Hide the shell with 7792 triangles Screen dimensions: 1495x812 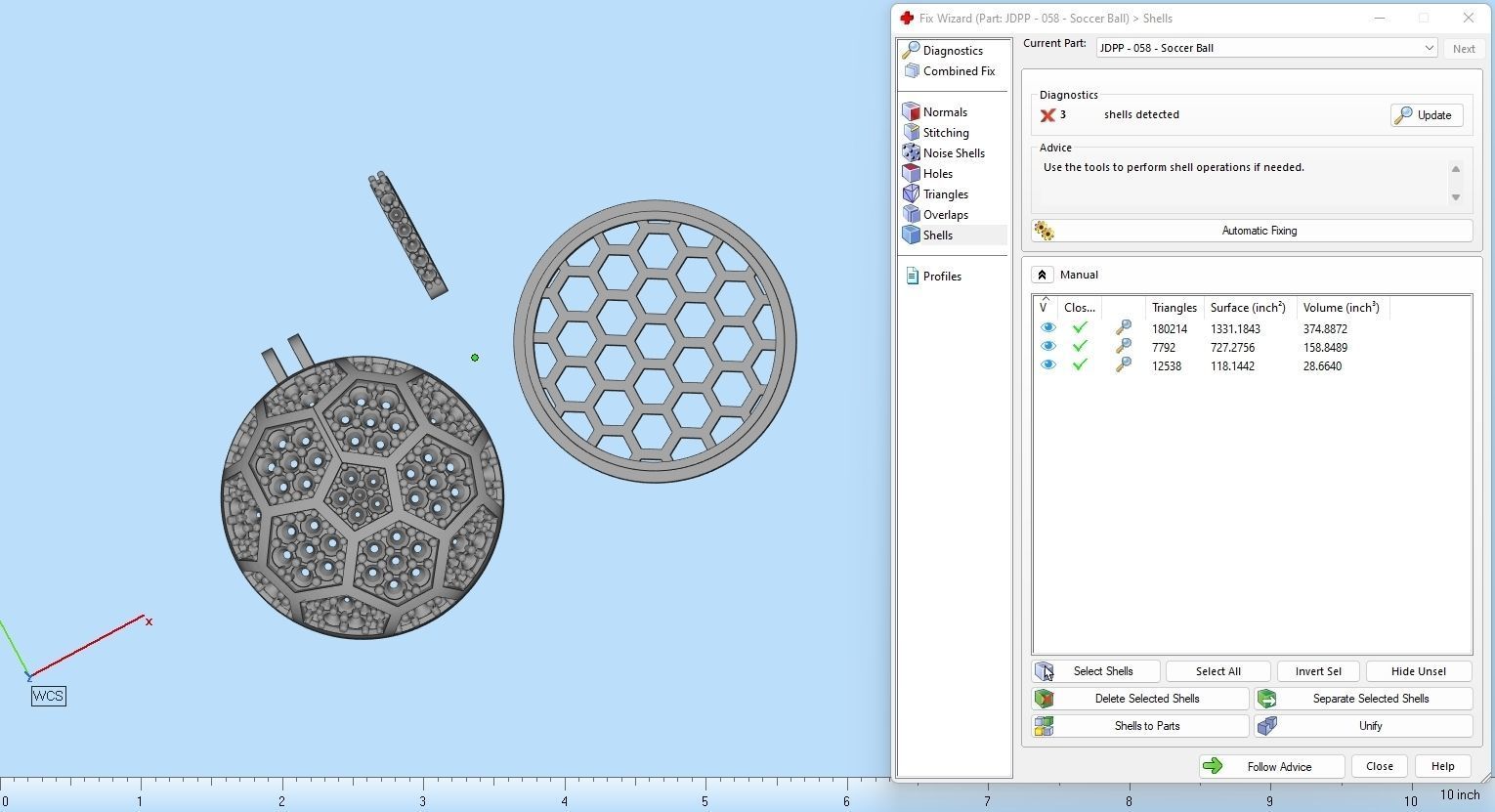click(1047, 347)
